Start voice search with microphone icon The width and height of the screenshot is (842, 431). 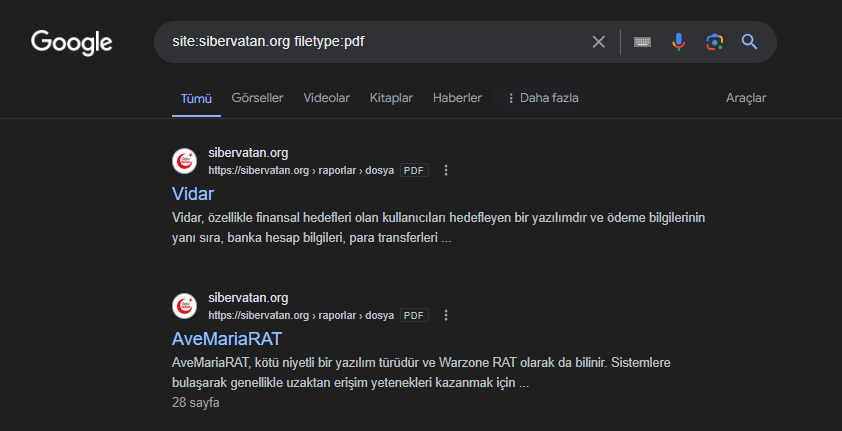679,42
